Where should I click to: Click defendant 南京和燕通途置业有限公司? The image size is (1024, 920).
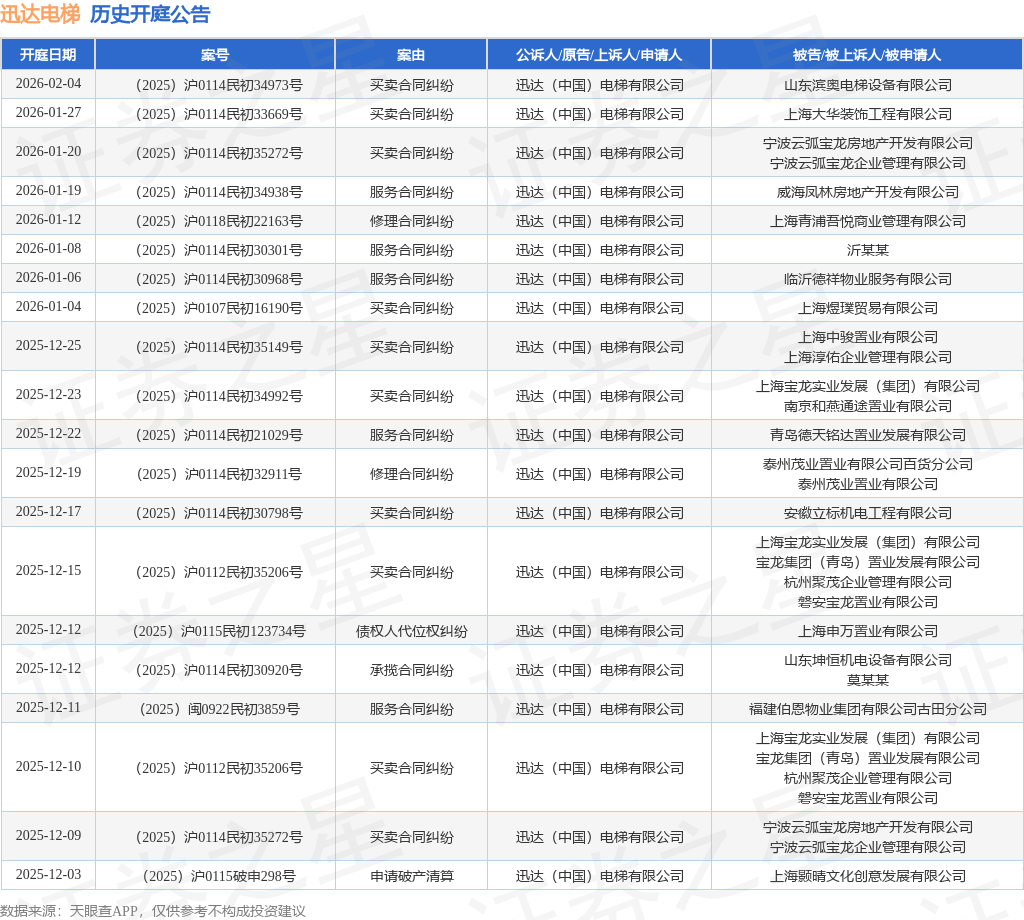coord(867,406)
